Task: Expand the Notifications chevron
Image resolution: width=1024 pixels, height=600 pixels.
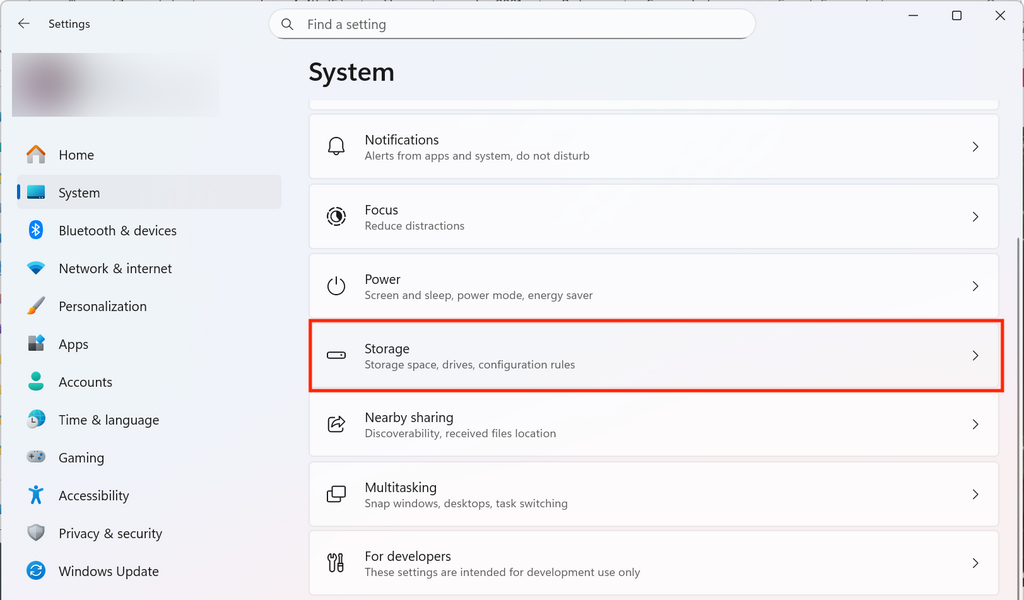Action: click(975, 146)
